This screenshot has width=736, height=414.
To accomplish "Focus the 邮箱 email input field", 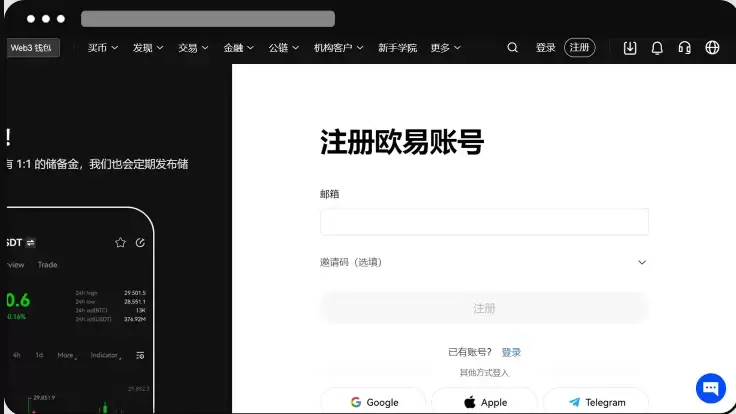I will 484,221.
